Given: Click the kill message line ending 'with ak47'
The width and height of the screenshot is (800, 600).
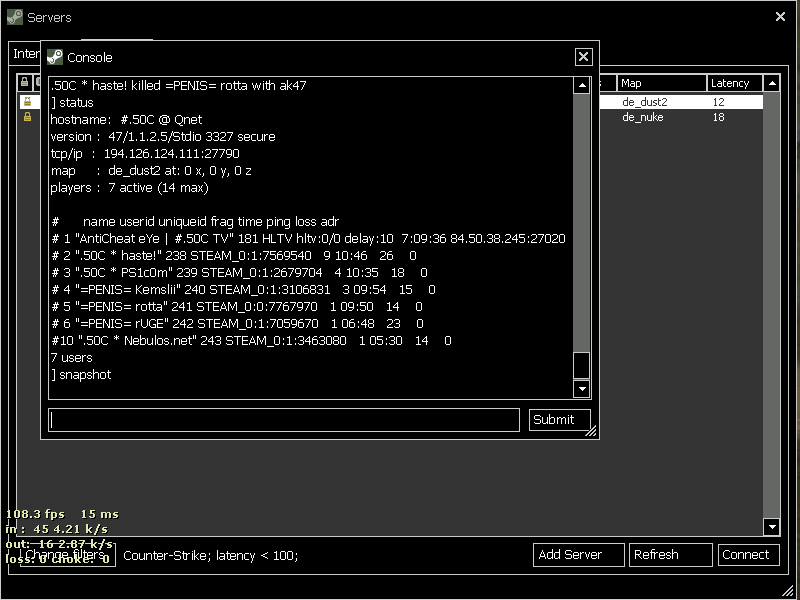Looking at the screenshot, I should 178,85.
